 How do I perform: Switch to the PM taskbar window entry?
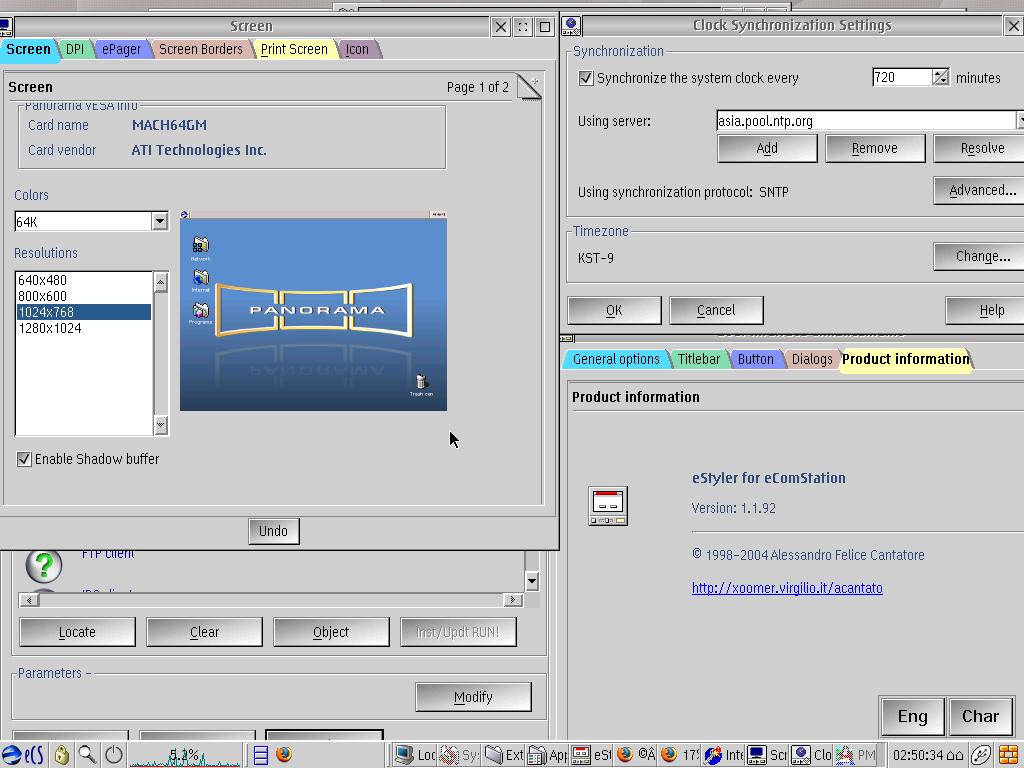point(856,755)
